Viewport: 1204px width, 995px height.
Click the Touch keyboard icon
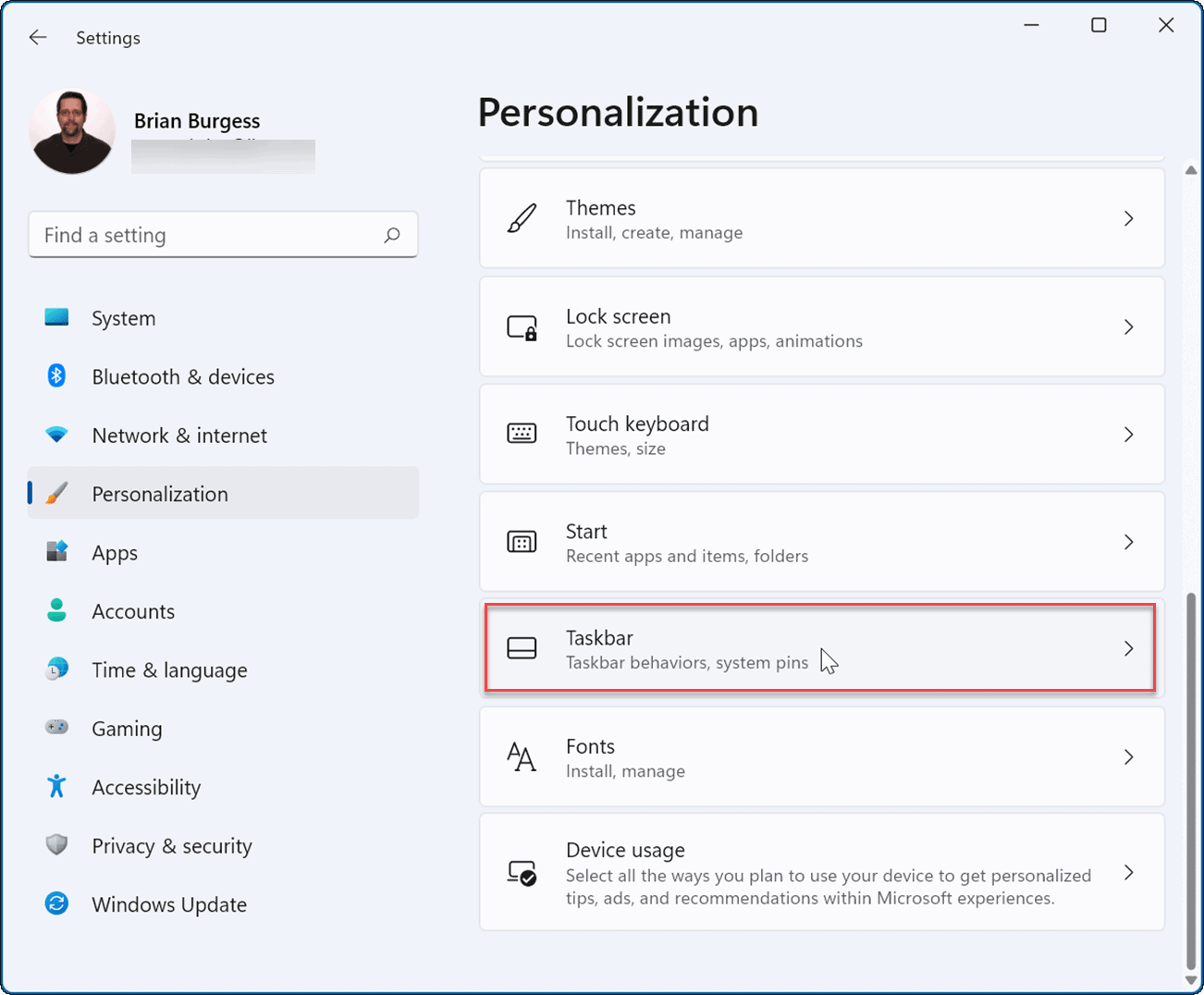point(522,434)
